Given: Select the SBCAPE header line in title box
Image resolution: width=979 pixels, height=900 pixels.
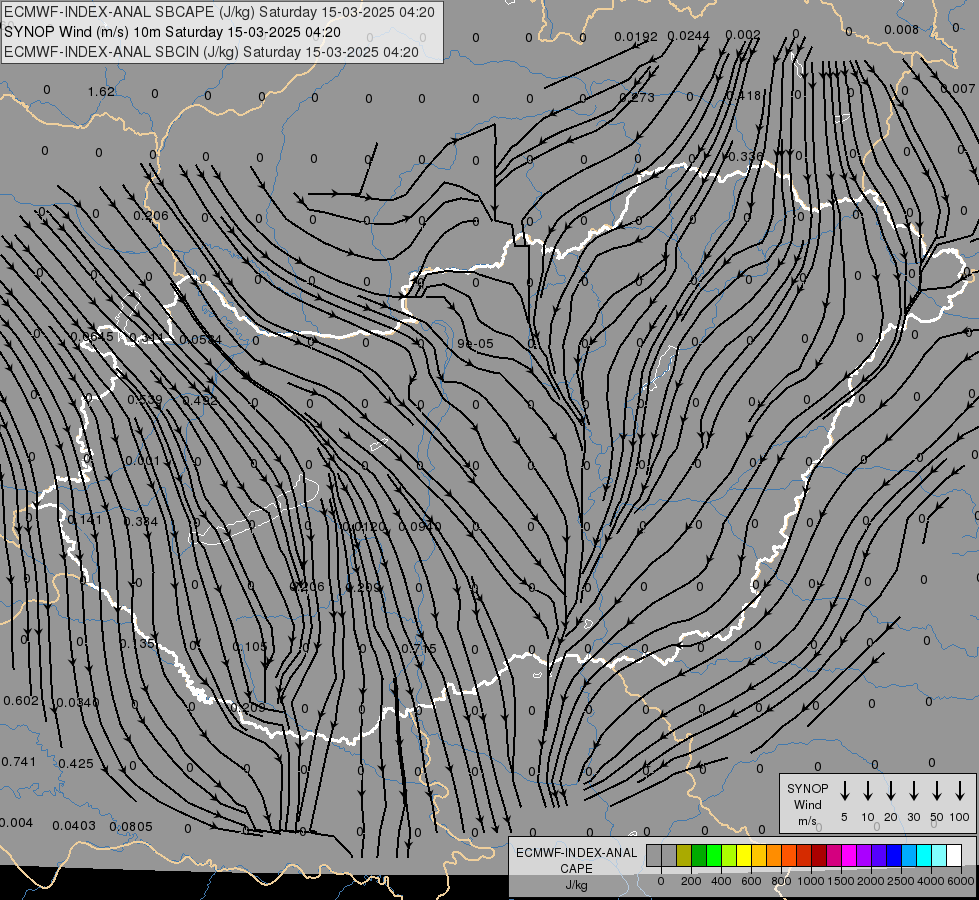Looking at the screenshot, I should tap(219, 12).
